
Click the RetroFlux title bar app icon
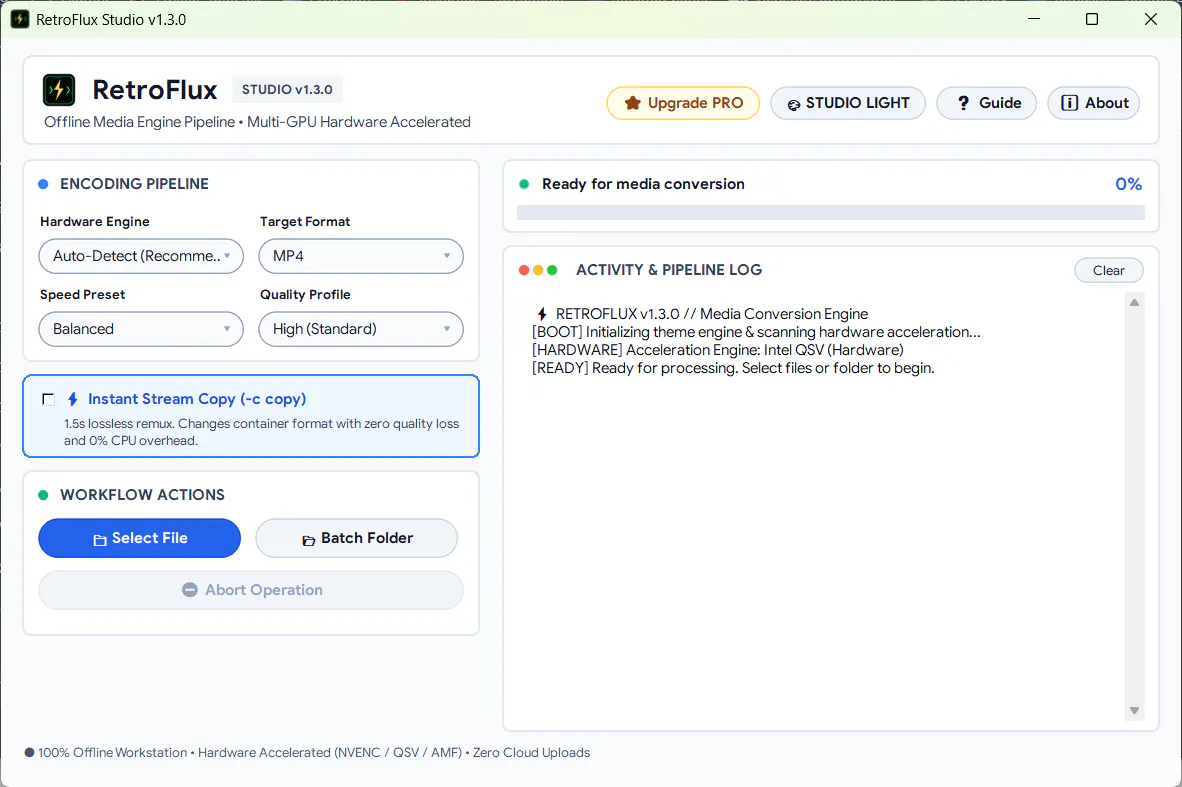[20, 20]
